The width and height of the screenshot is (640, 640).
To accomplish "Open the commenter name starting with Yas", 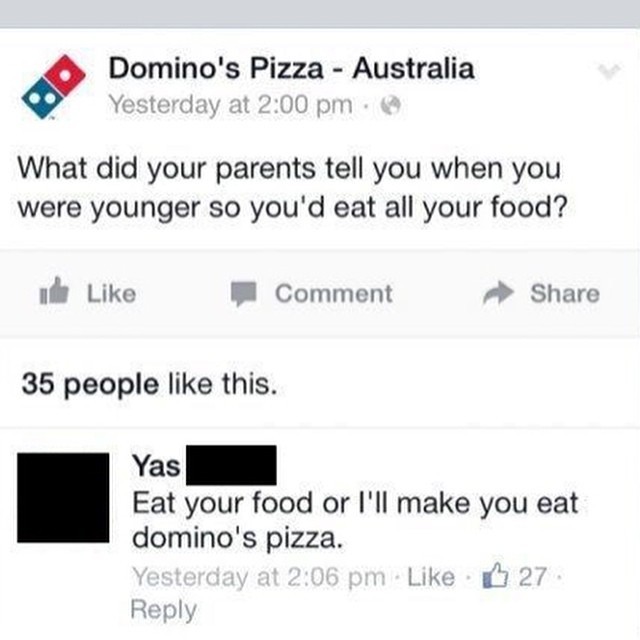I will coord(204,465).
